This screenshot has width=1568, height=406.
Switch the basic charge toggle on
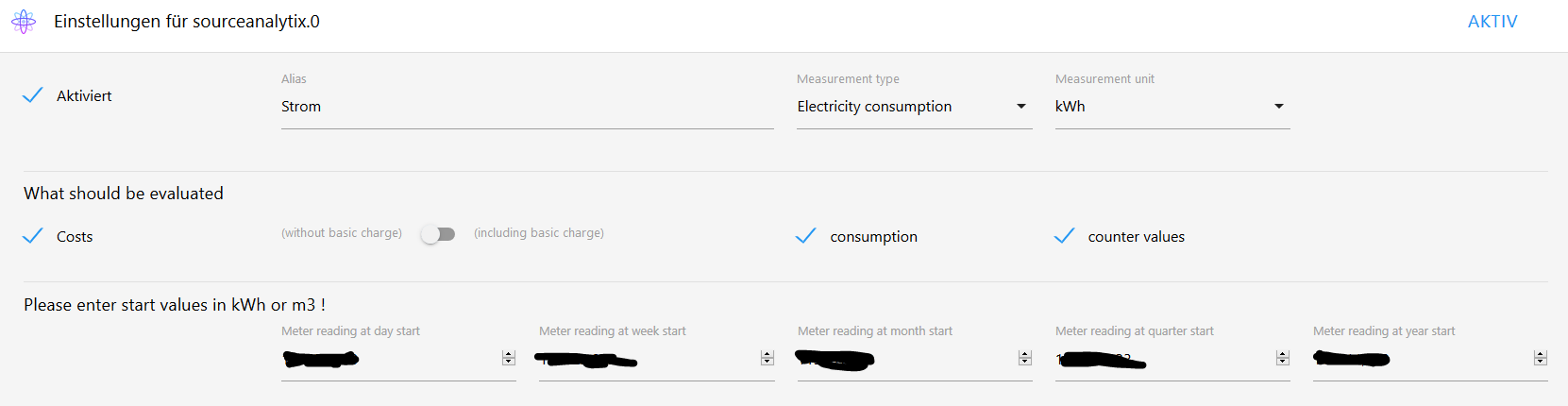[x=438, y=234]
